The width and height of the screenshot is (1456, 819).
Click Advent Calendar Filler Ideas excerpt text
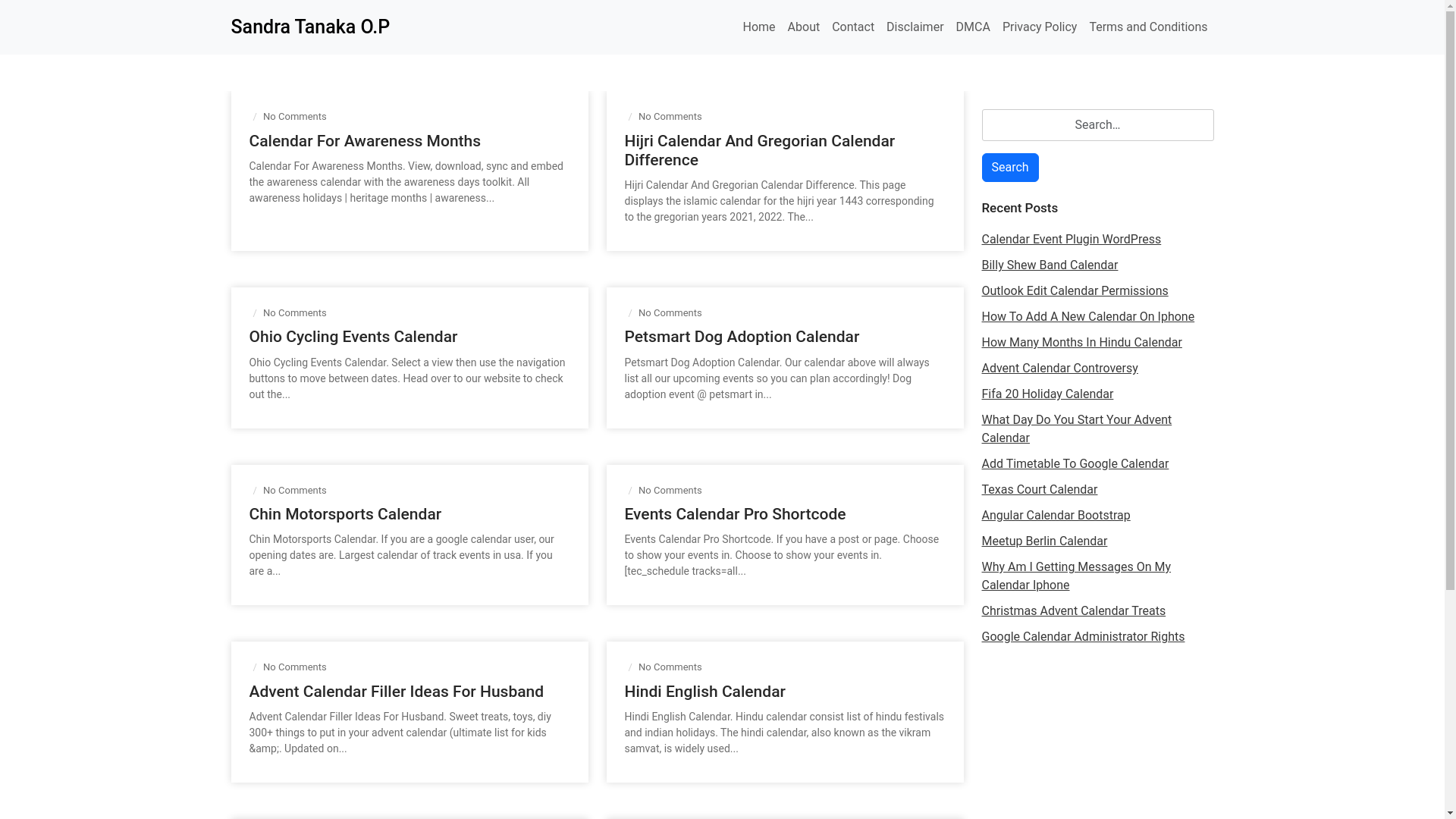[400, 733]
